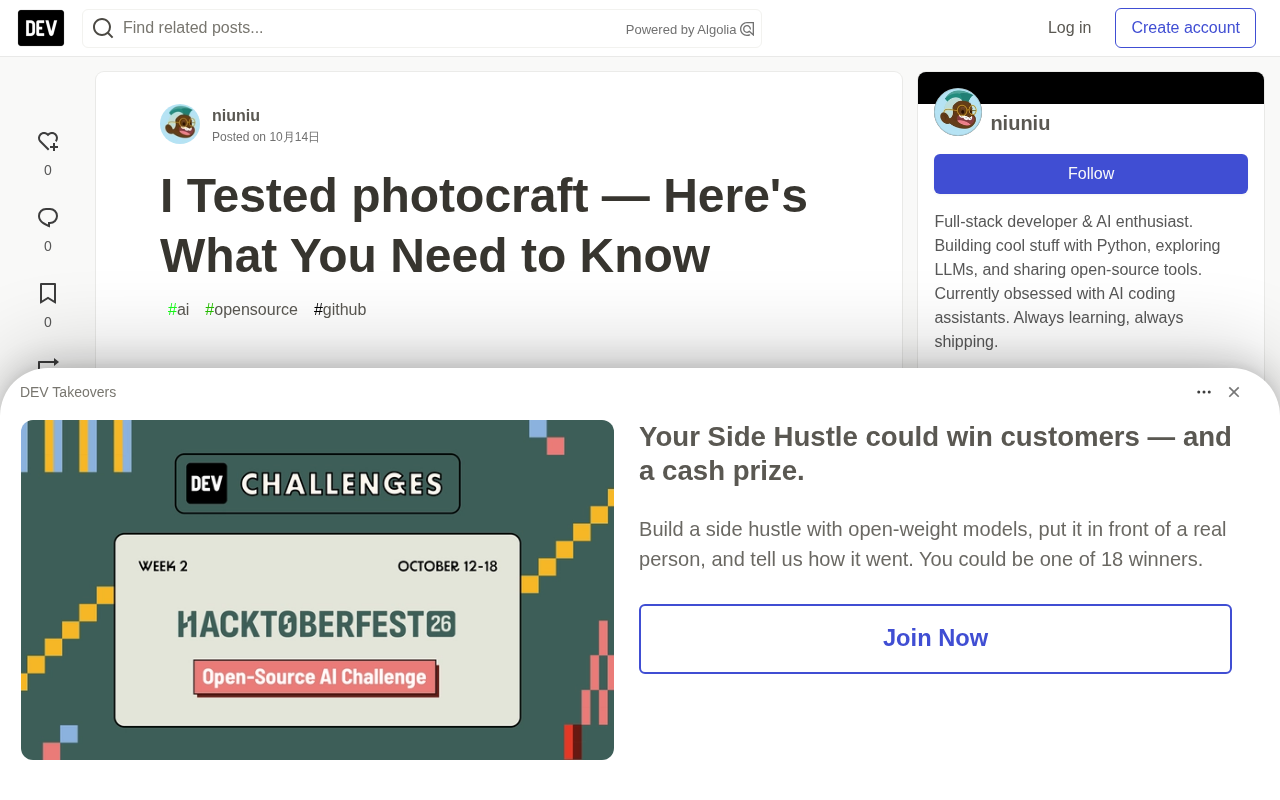The width and height of the screenshot is (1280, 800).
Task: Focus the Find related posts search field
Action: pyautogui.click(x=370, y=28)
